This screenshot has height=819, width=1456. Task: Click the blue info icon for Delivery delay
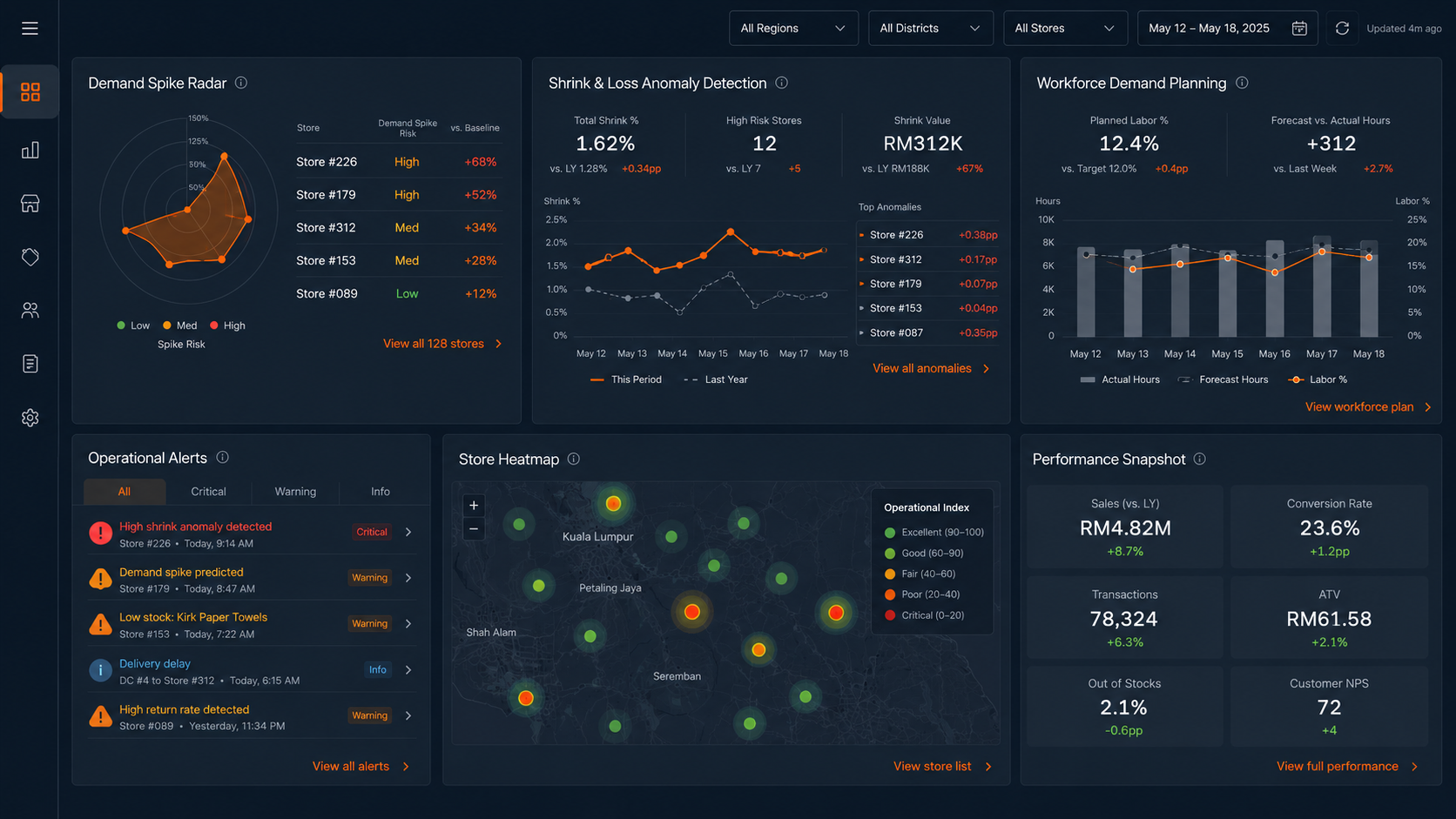100,670
